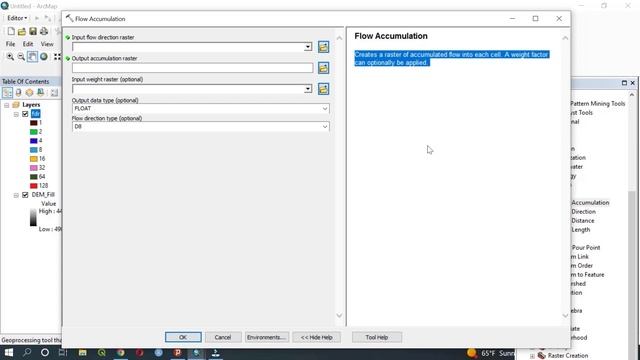Collapse the fdir layer legend
640x360 pixels.
(16, 114)
